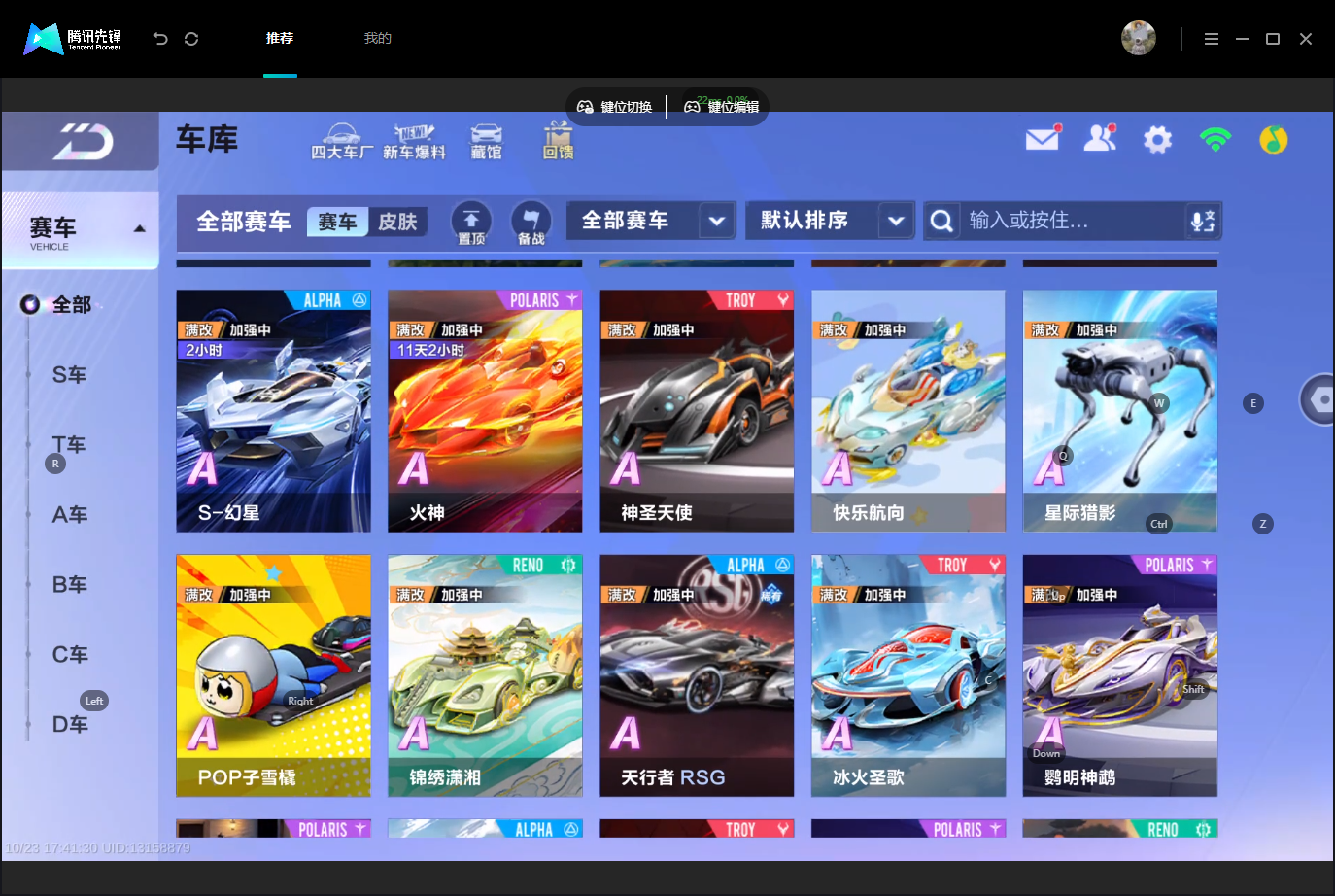The image size is (1335, 896).
Task: Select the 天行者 RSG car card
Action: coord(697,675)
